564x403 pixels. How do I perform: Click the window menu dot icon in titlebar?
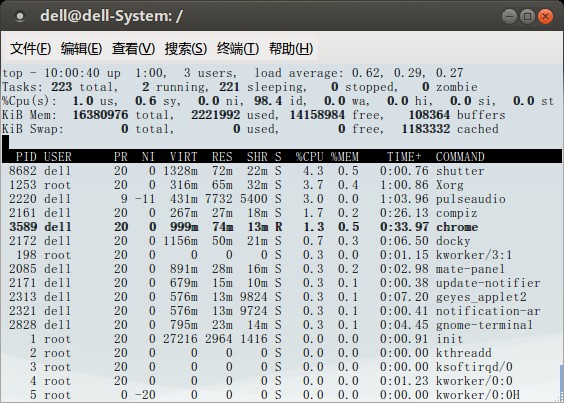20,16
